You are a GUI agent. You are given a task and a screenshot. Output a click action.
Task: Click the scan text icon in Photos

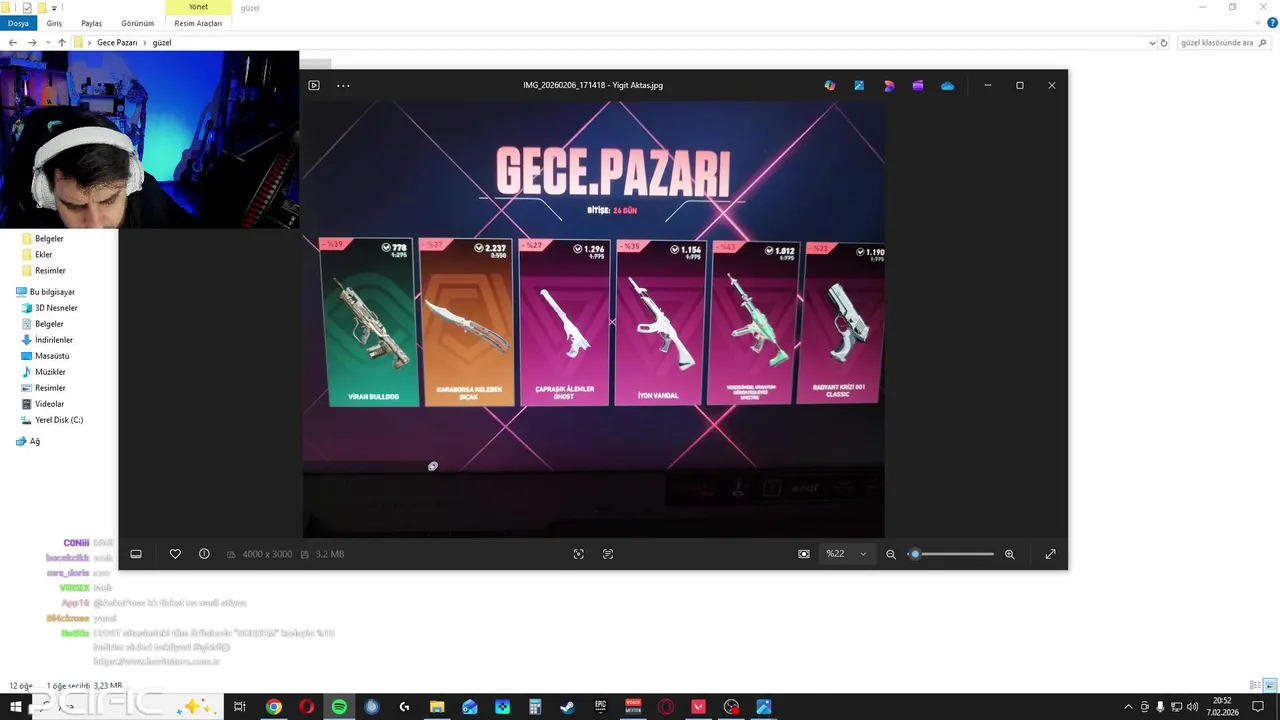608,554
